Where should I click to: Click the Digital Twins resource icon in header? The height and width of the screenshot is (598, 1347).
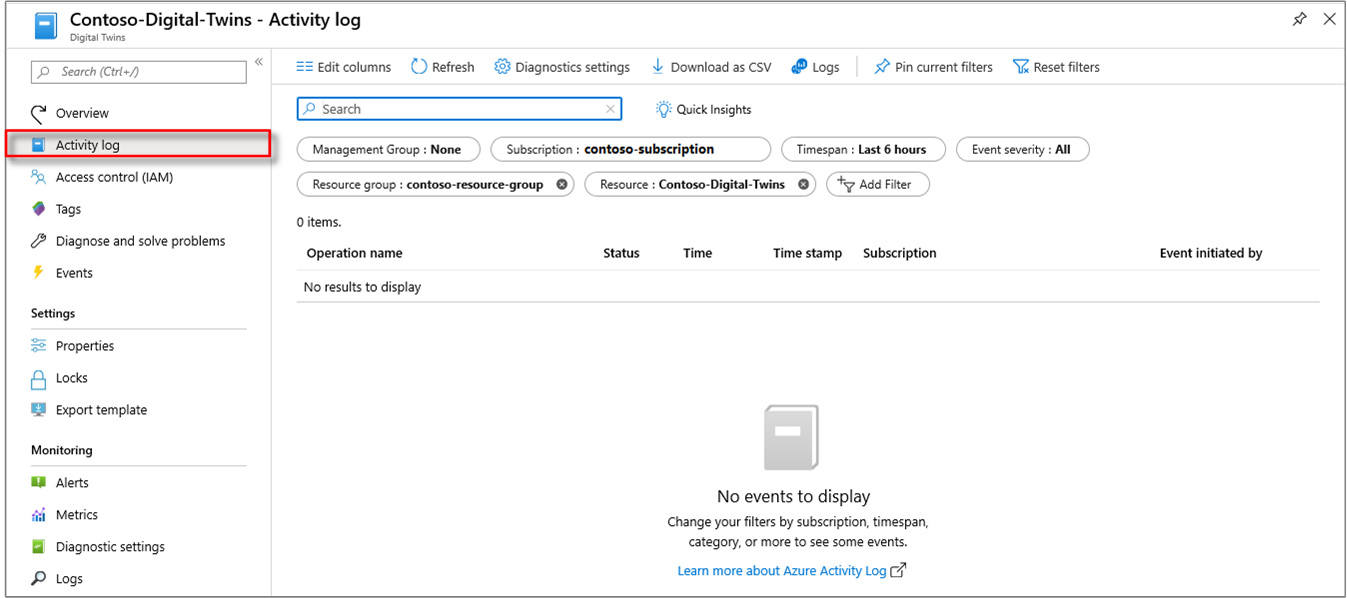47,26
